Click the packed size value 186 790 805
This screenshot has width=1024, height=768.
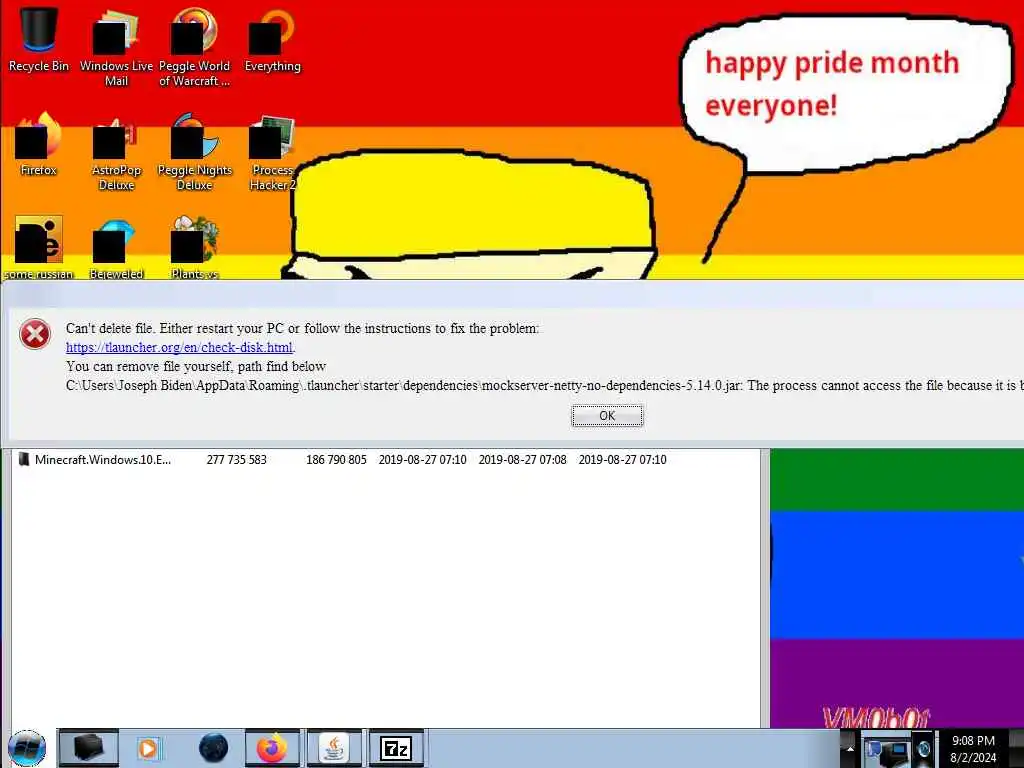[336, 460]
